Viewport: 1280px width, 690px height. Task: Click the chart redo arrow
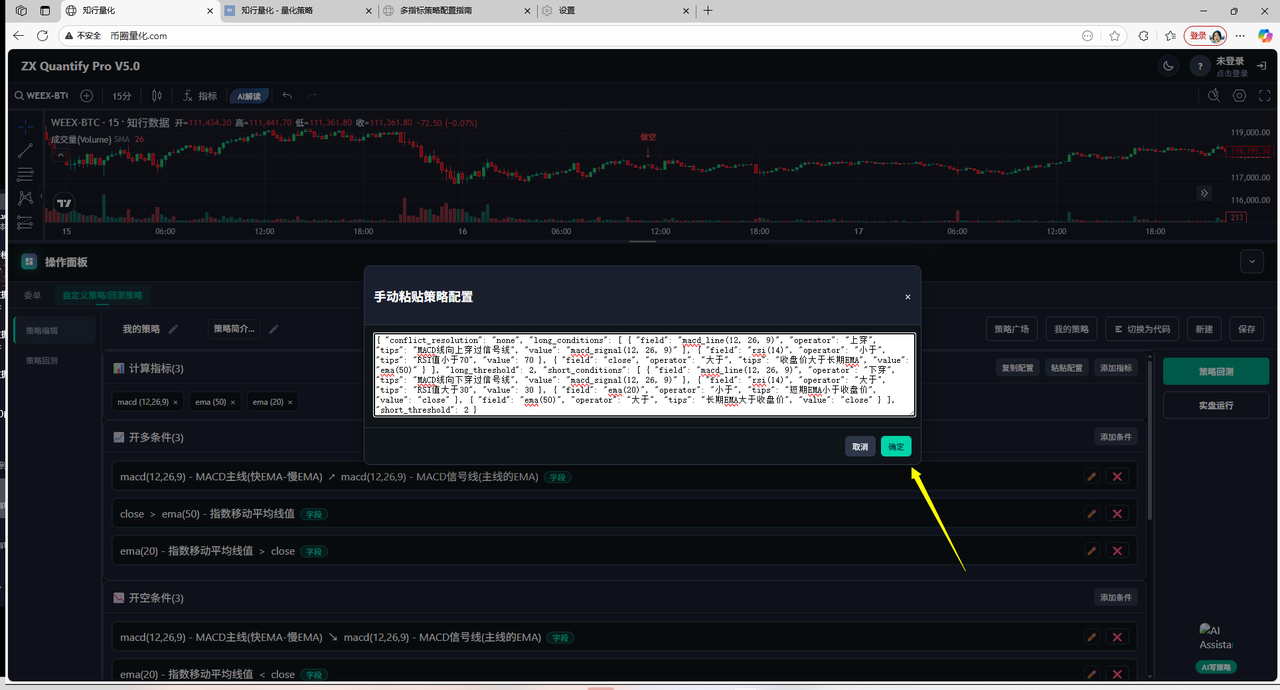pos(313,96)
